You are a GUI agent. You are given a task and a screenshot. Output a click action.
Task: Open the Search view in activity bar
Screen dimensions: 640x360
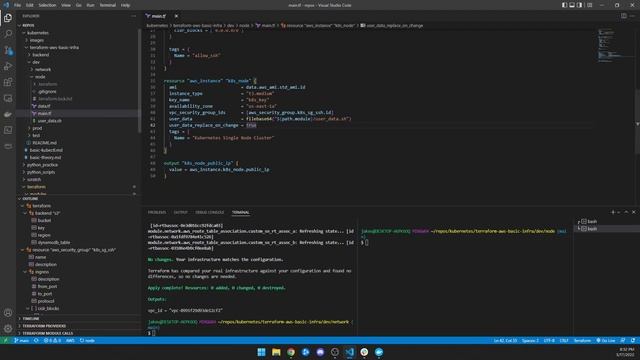coord(8,34)
